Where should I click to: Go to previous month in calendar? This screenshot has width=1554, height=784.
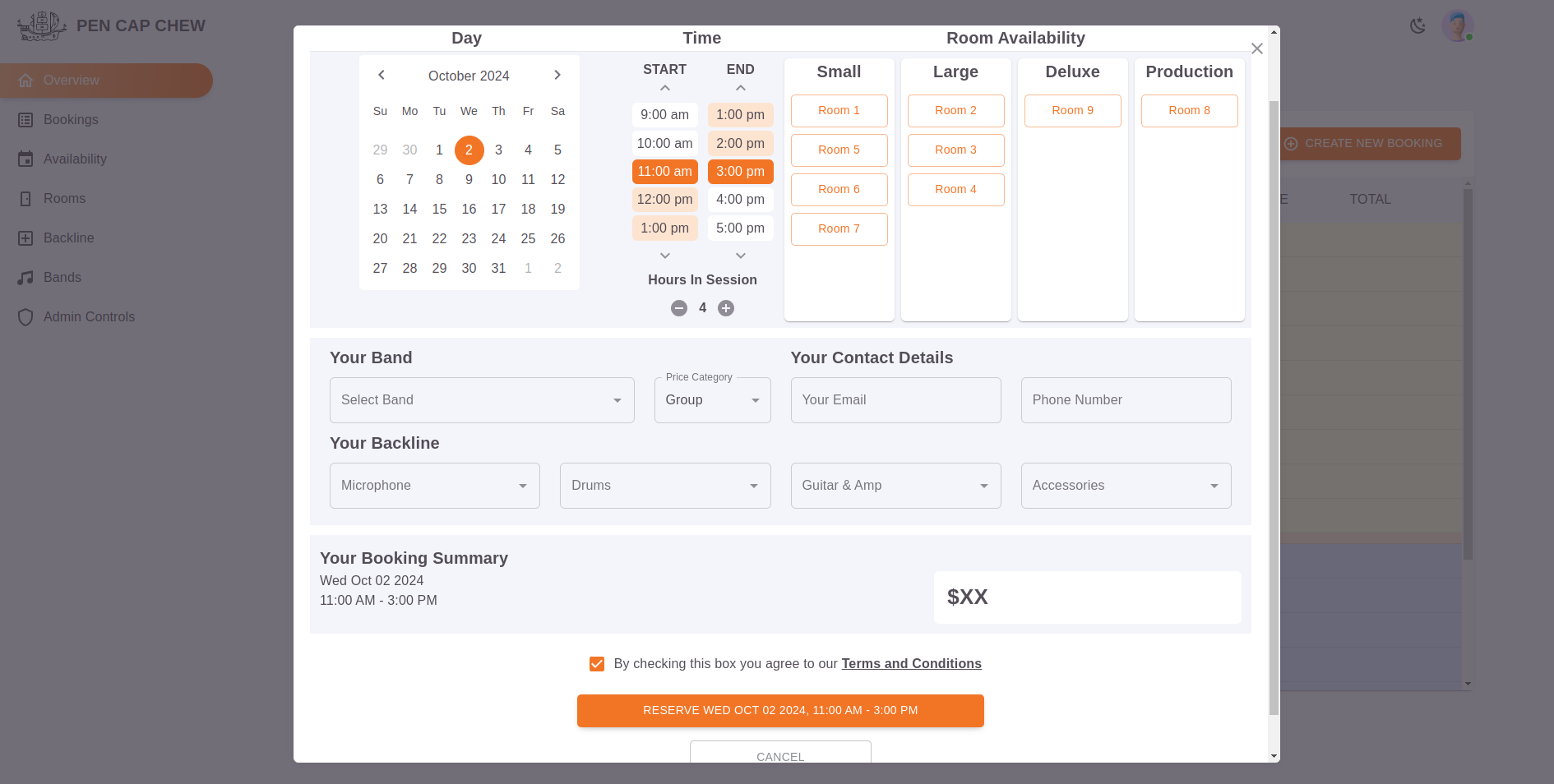pos(382,75)
